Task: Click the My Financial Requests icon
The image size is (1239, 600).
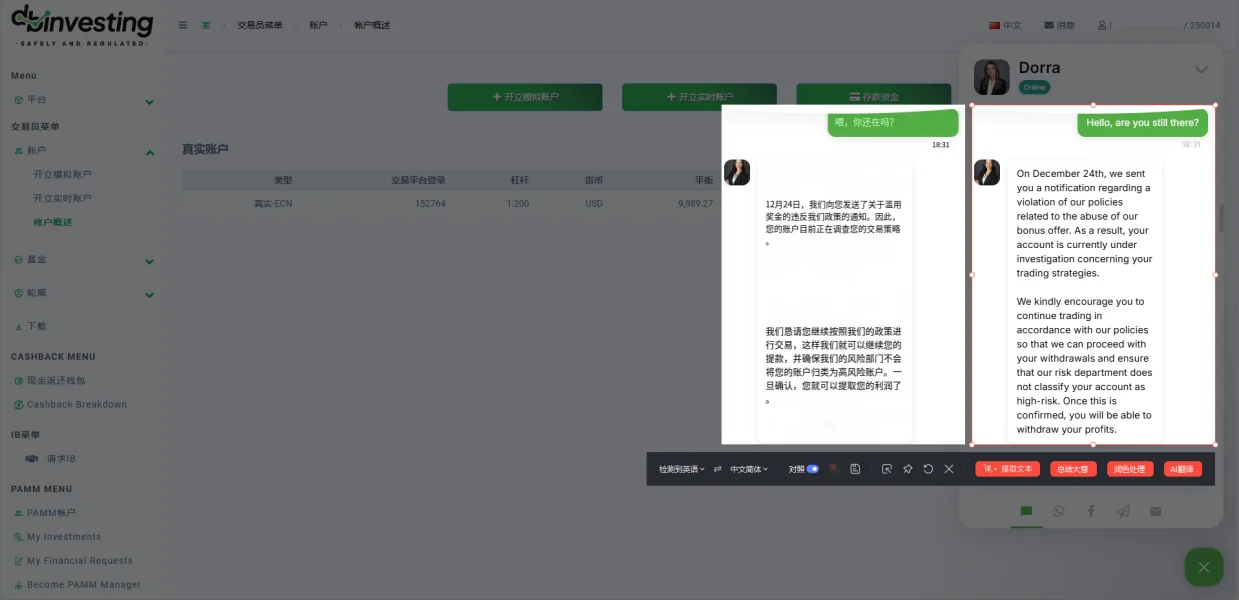Action: pos(18,561)
